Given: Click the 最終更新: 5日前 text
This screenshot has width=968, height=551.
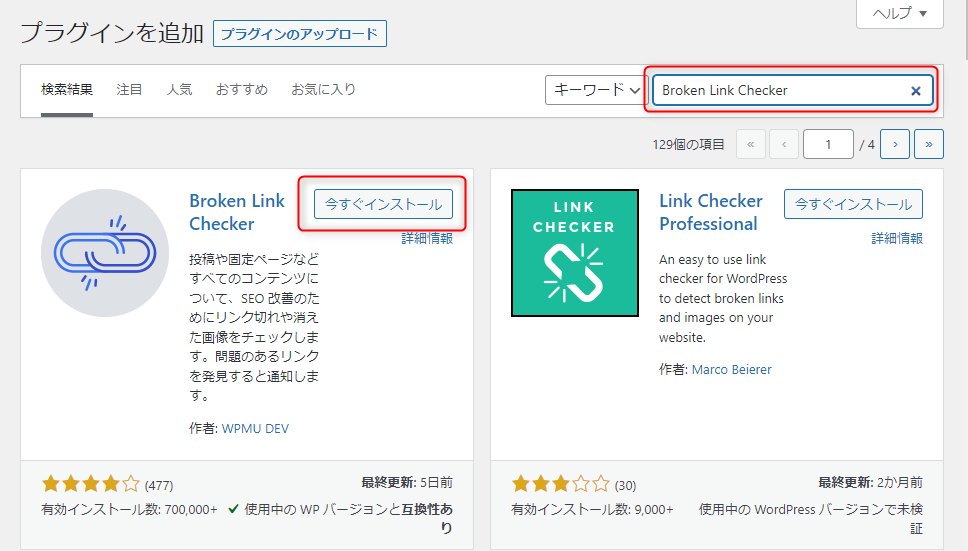Looking at the screenshot, I should click(407, 483).
